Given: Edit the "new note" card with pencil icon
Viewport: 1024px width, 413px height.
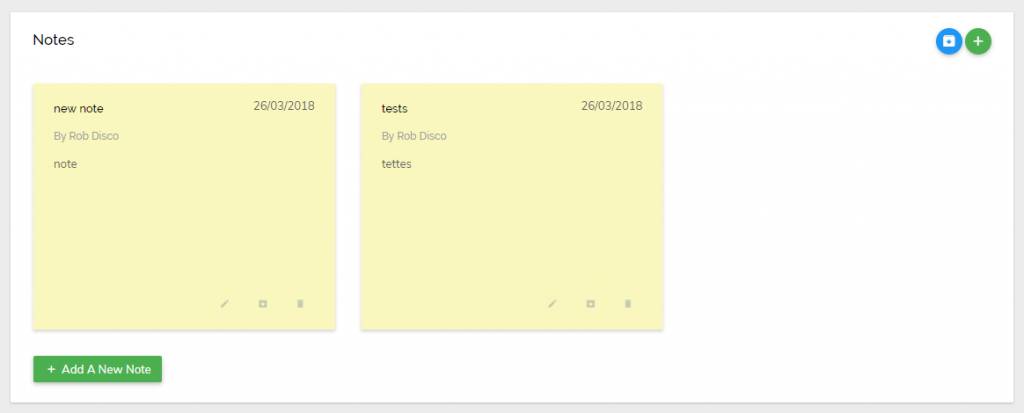Looking at the screenshot, I should 225,304.
